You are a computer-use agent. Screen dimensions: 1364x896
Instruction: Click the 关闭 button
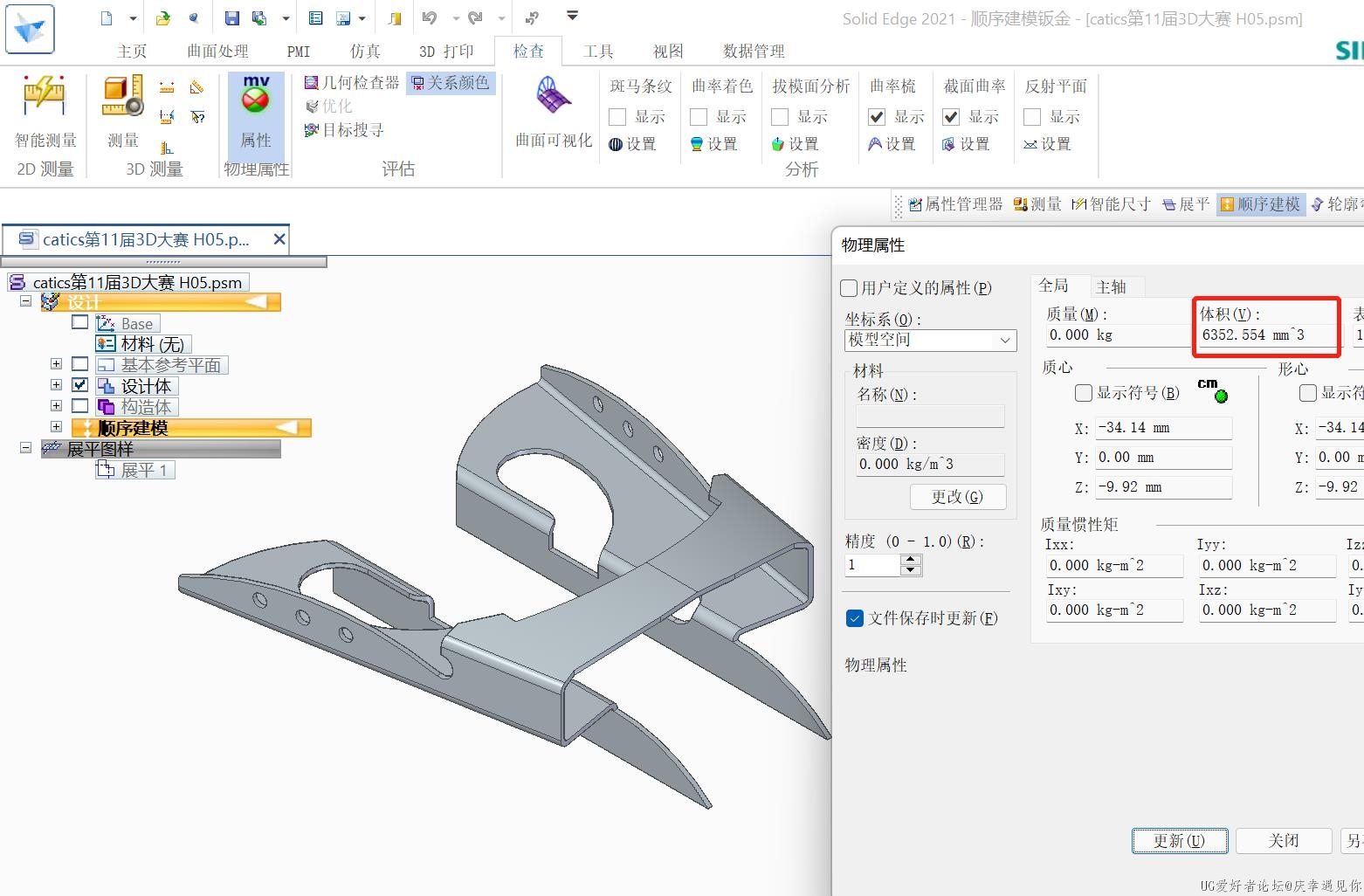[1284, 841]
